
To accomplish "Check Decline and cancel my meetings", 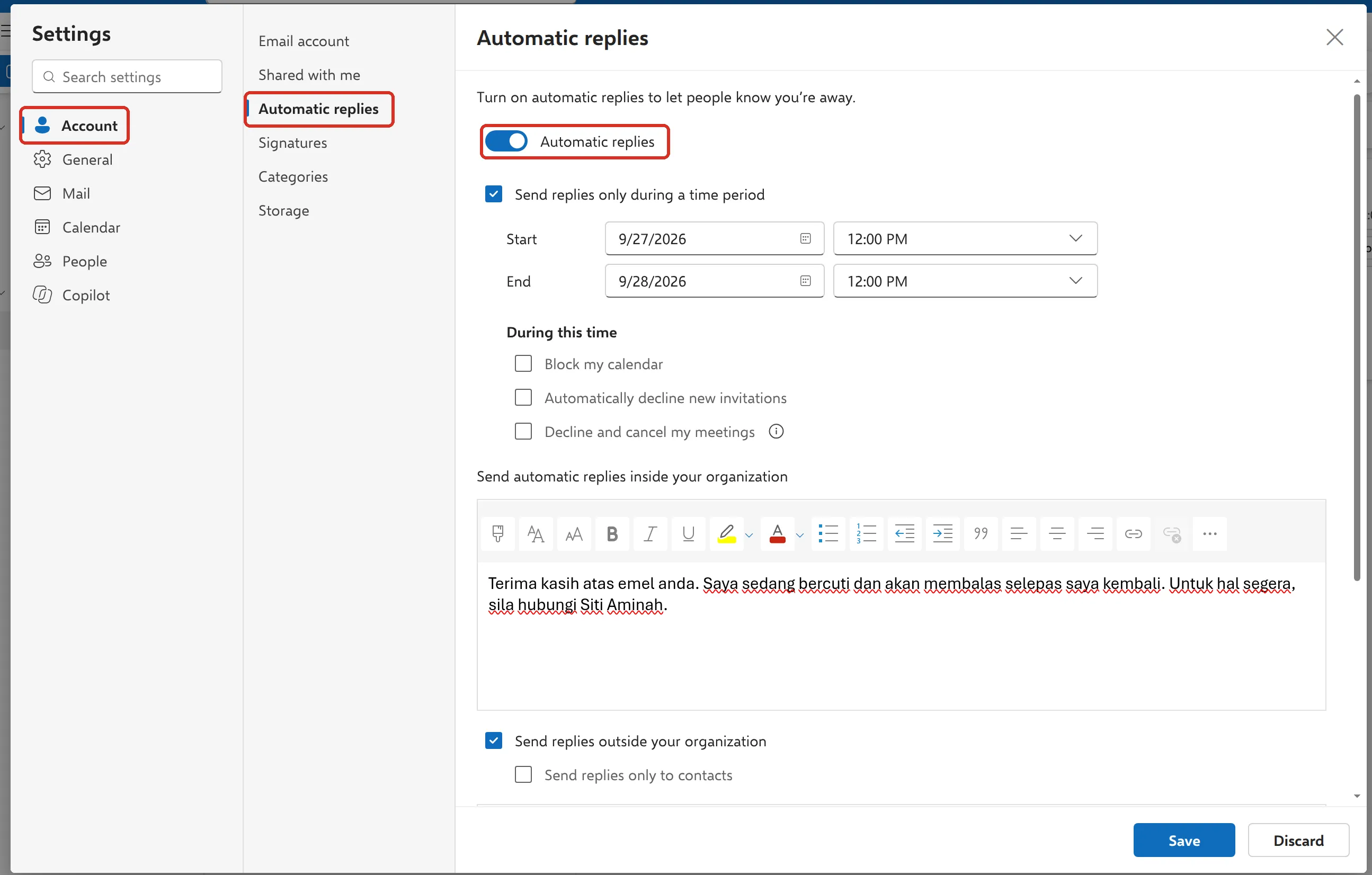I will [523, 431].
